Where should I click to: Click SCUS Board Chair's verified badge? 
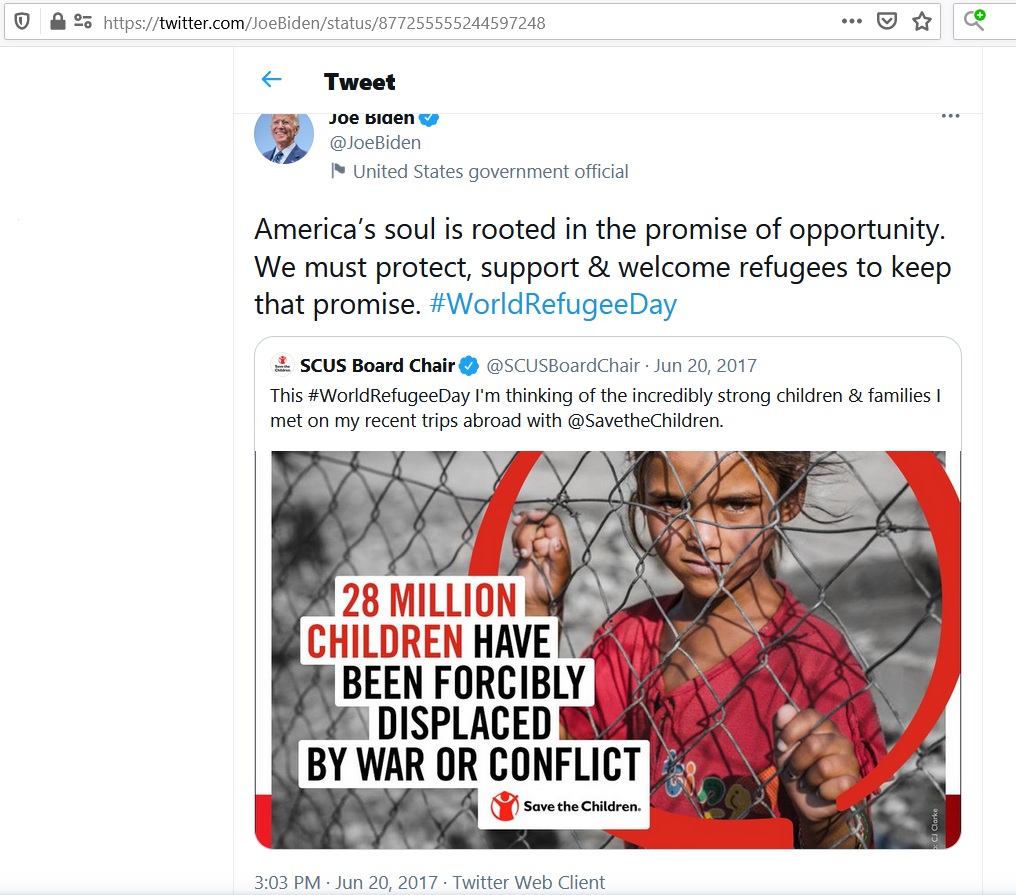[469, 365]
